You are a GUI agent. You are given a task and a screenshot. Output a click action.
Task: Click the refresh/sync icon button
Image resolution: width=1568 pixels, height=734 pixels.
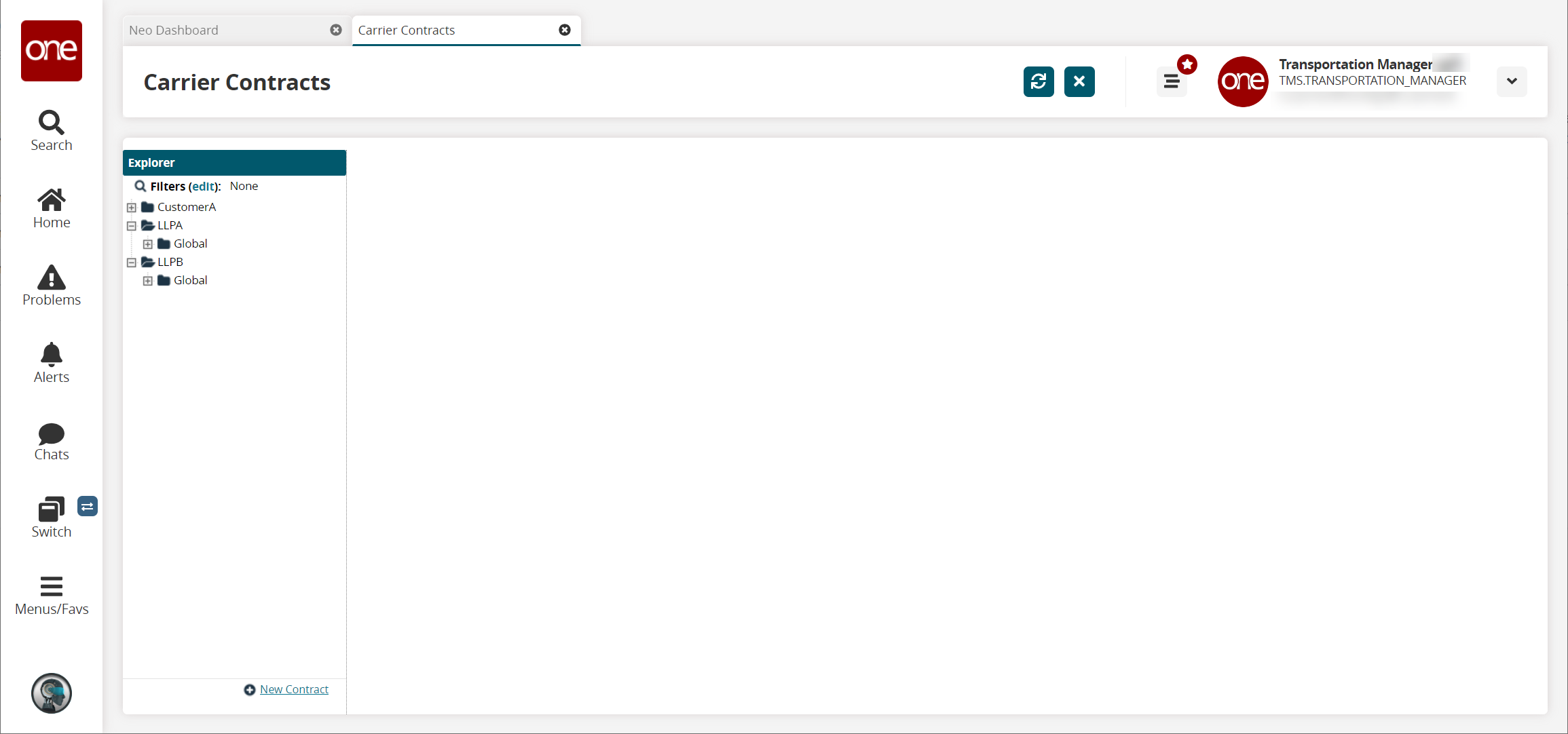coord(1039,81)
